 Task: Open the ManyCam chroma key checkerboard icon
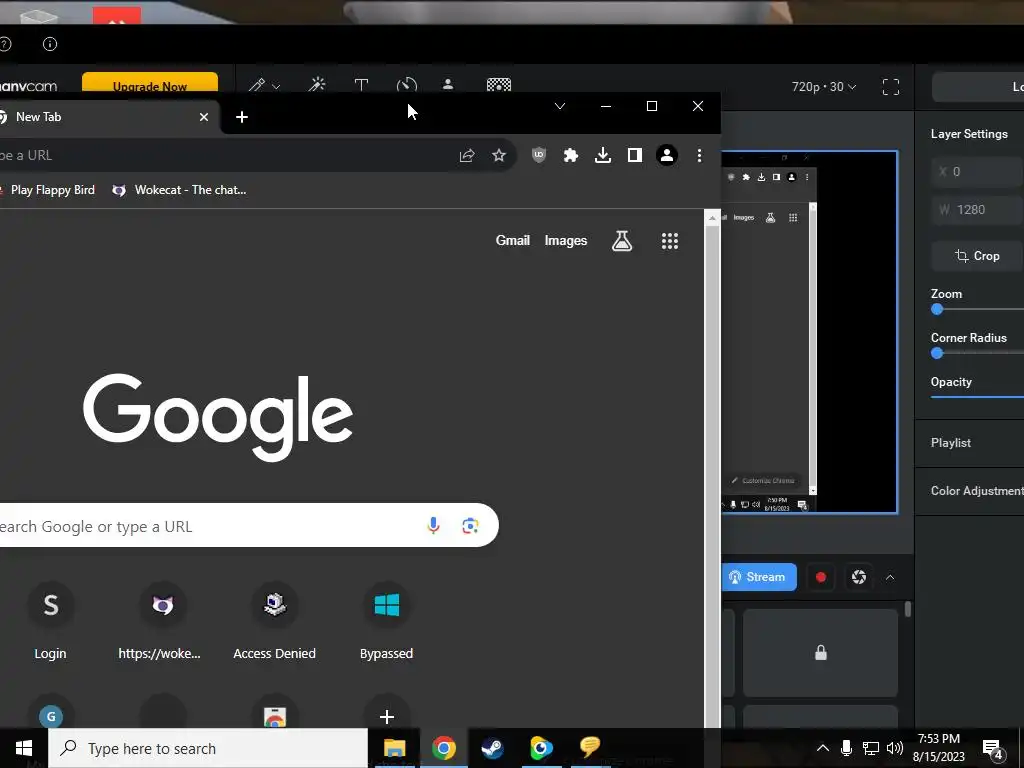499,85
